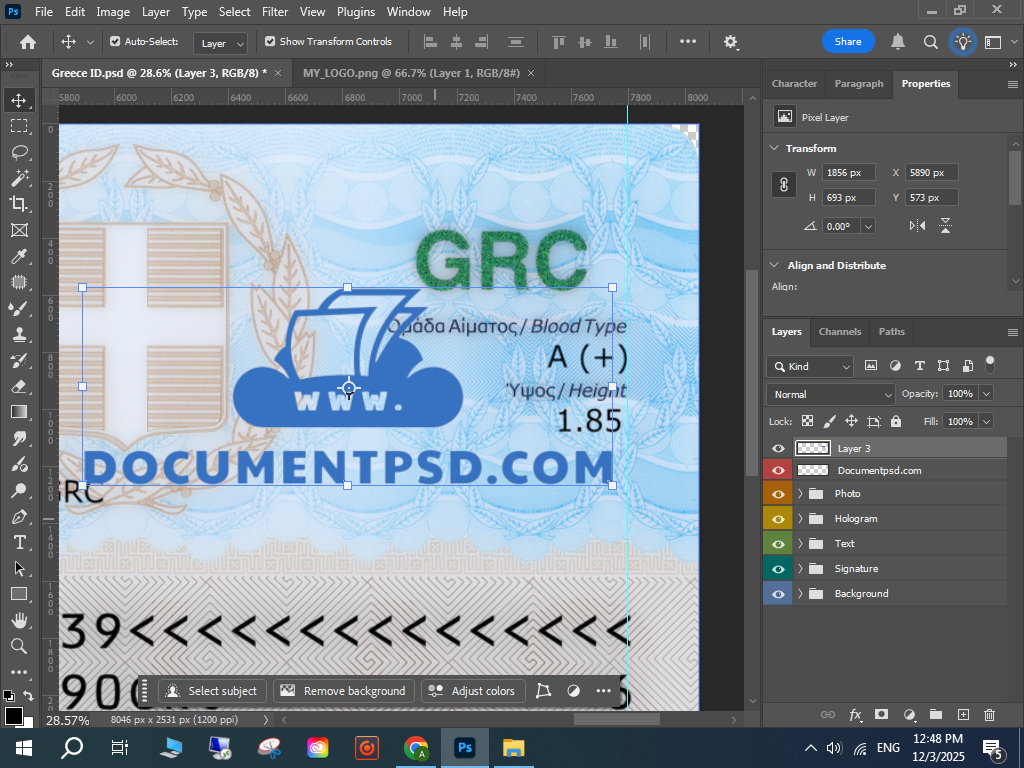Click the Remove background button
The image size is (1024, 768).
(x=344, y=691)
